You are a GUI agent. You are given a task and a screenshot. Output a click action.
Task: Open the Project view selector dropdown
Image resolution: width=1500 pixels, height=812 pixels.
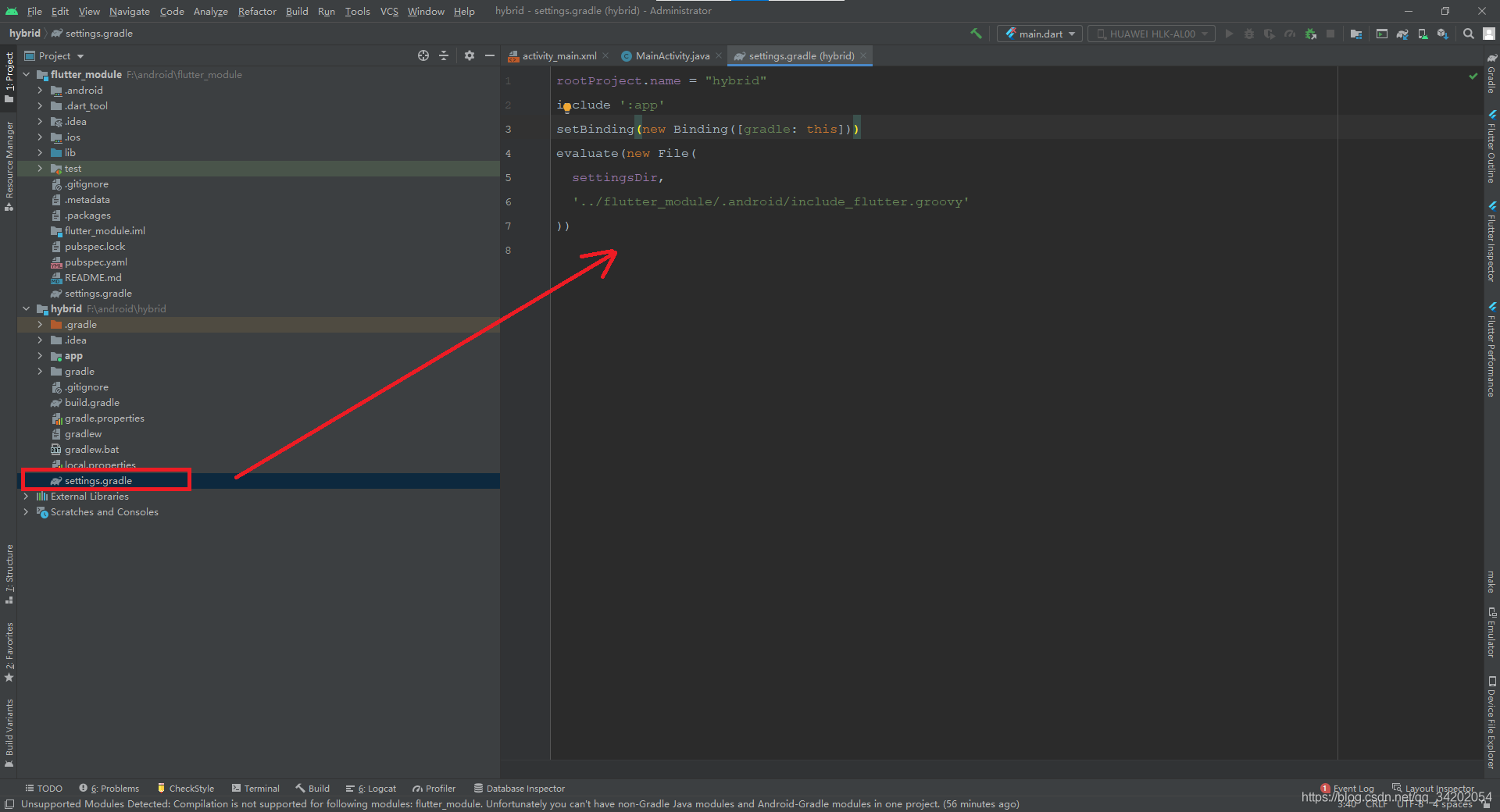coord(54,55)
